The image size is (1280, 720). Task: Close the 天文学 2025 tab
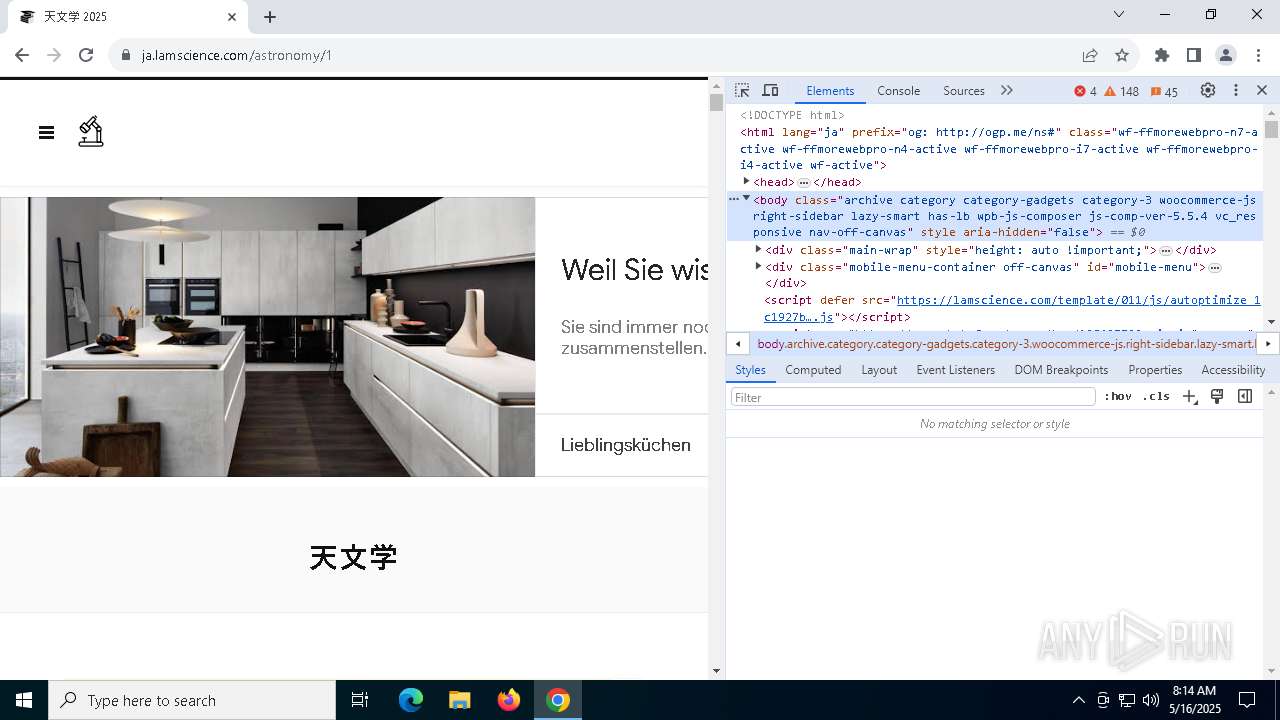coord(232,17)
